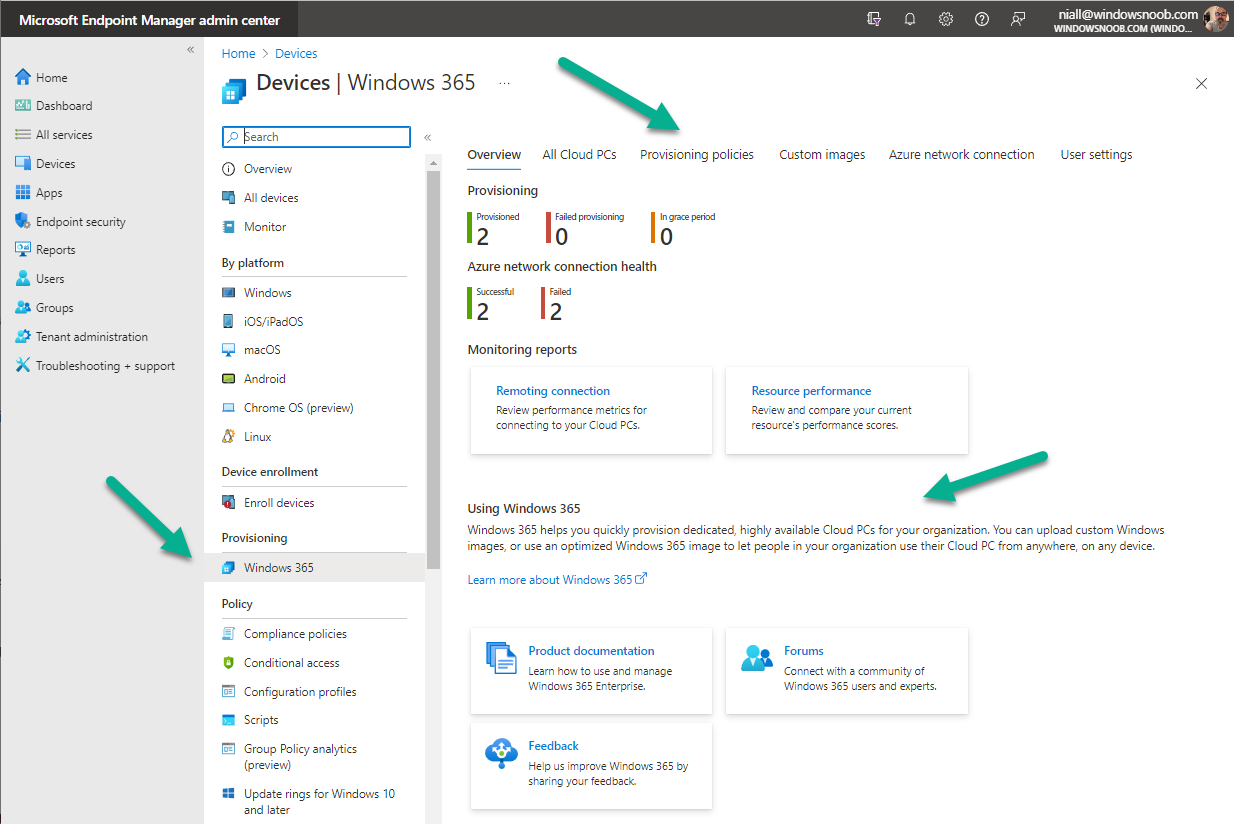The width and height of the screenshot is (1234, 824).
Task: Select Windows 365 under Provisioning
Action: point(314,568)
